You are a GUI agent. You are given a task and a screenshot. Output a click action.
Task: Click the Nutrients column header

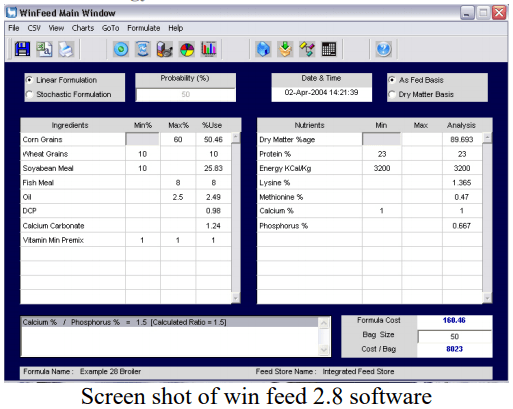tap(309, 125)
